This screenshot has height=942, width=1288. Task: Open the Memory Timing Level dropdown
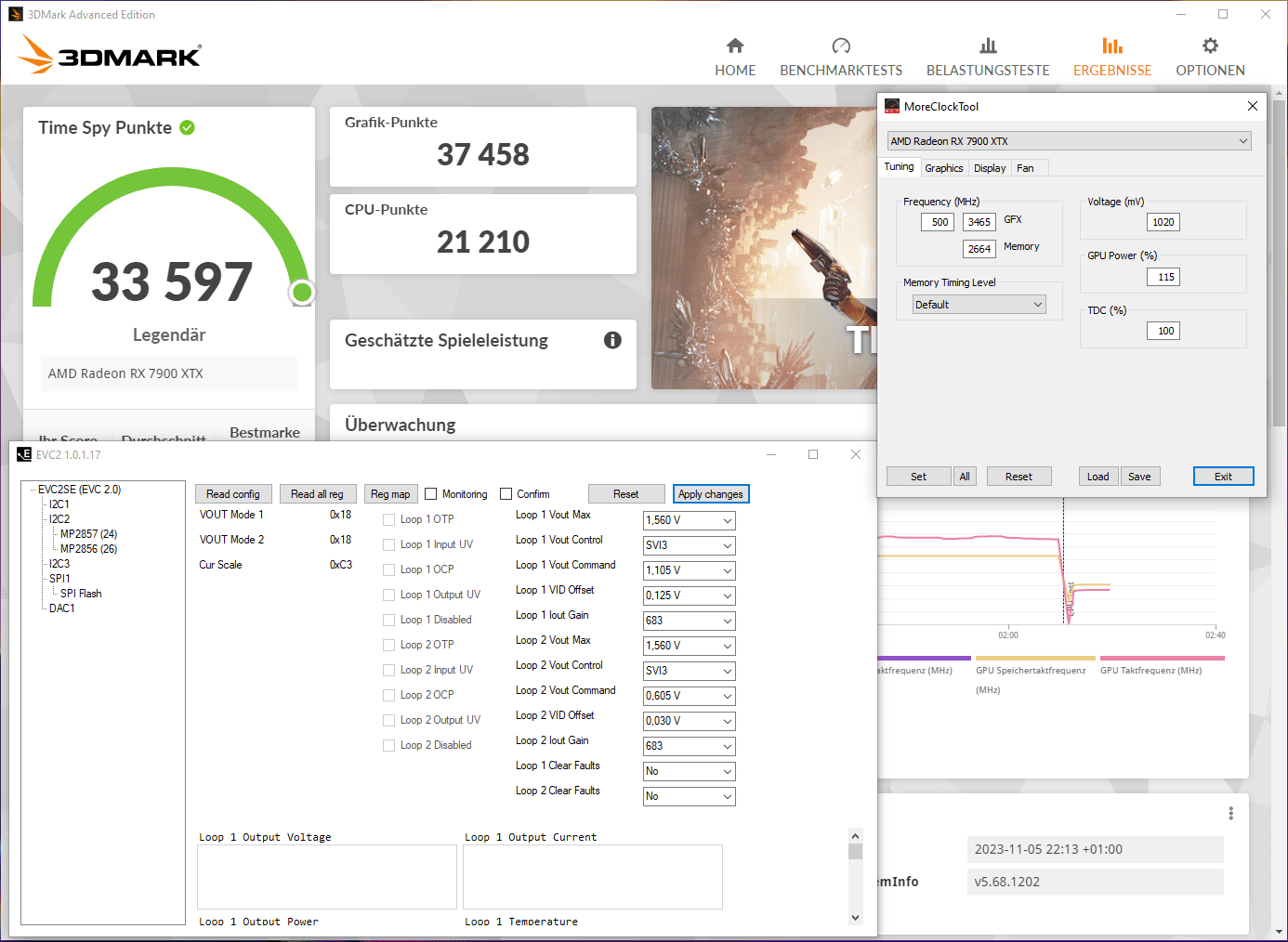coord(979,305)
